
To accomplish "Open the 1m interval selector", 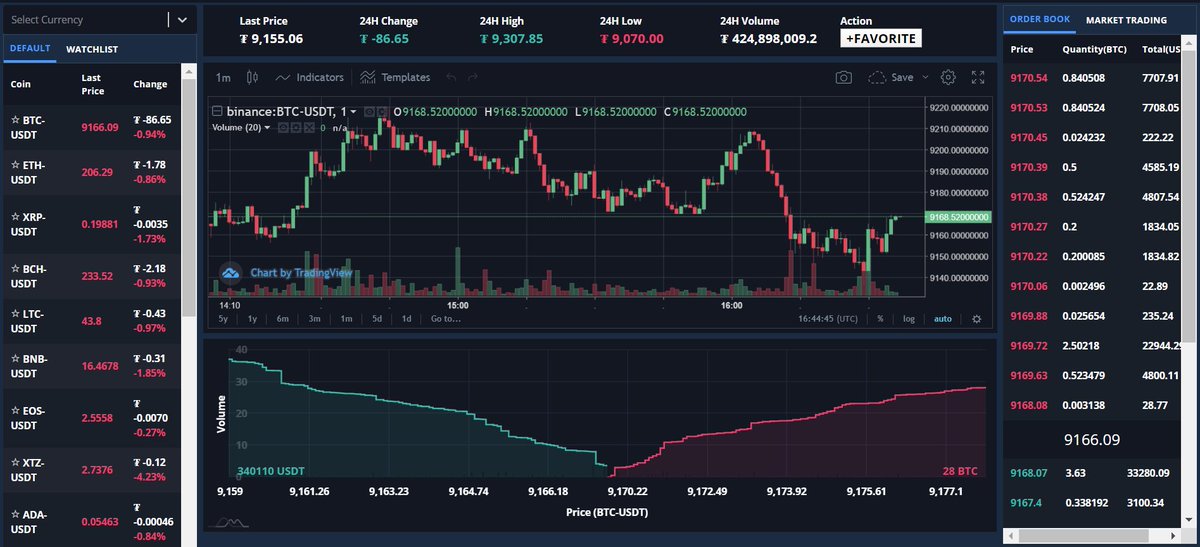I will coord(223,77).
